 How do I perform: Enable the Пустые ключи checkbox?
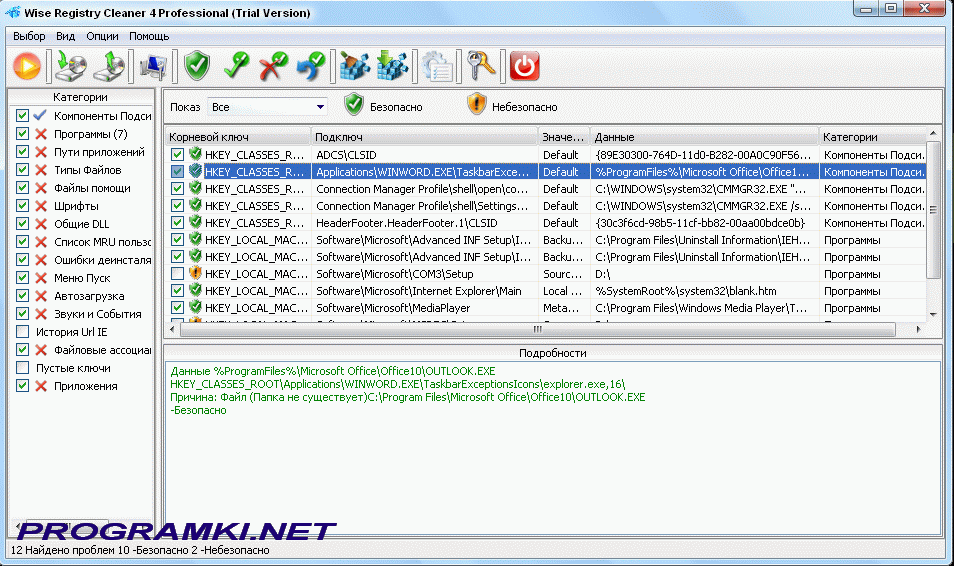(x=23, y=368)
